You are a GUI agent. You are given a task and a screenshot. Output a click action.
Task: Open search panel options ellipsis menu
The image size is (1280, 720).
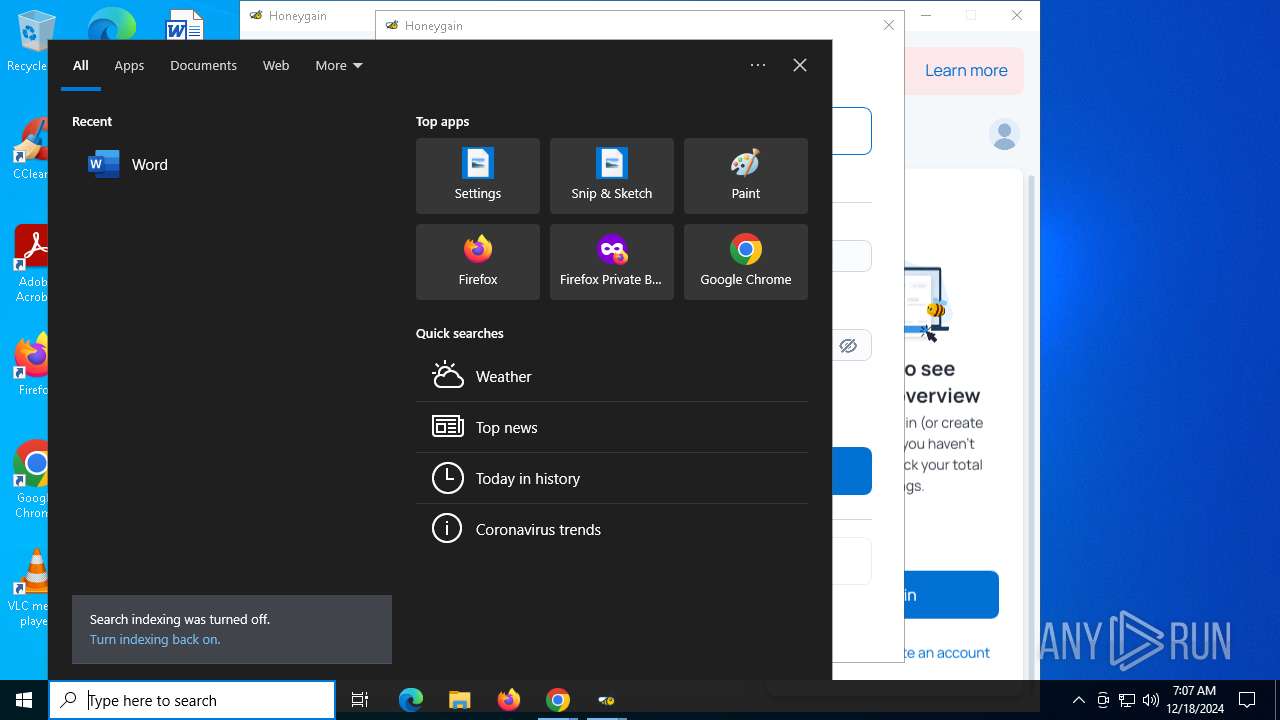tap(758, 65)
